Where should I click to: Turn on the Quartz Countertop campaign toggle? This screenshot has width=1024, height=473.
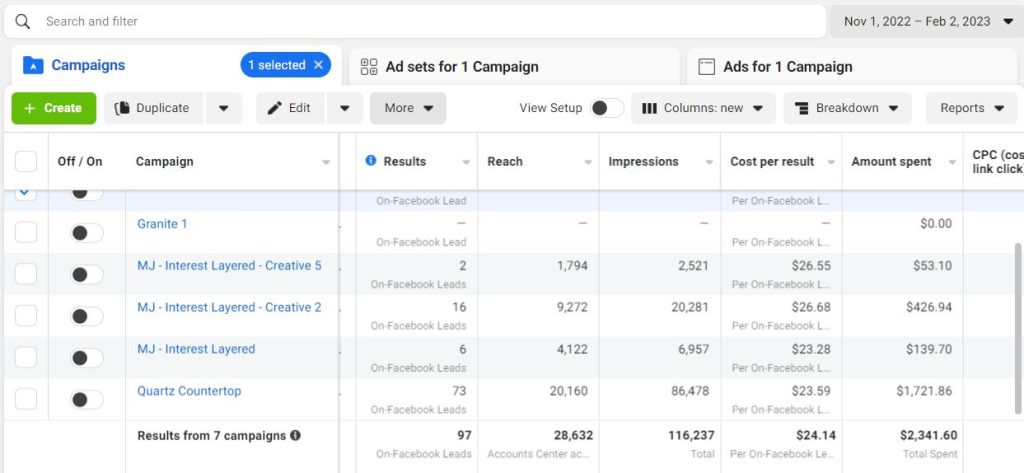pyautogui.click(x=86, y=399)
